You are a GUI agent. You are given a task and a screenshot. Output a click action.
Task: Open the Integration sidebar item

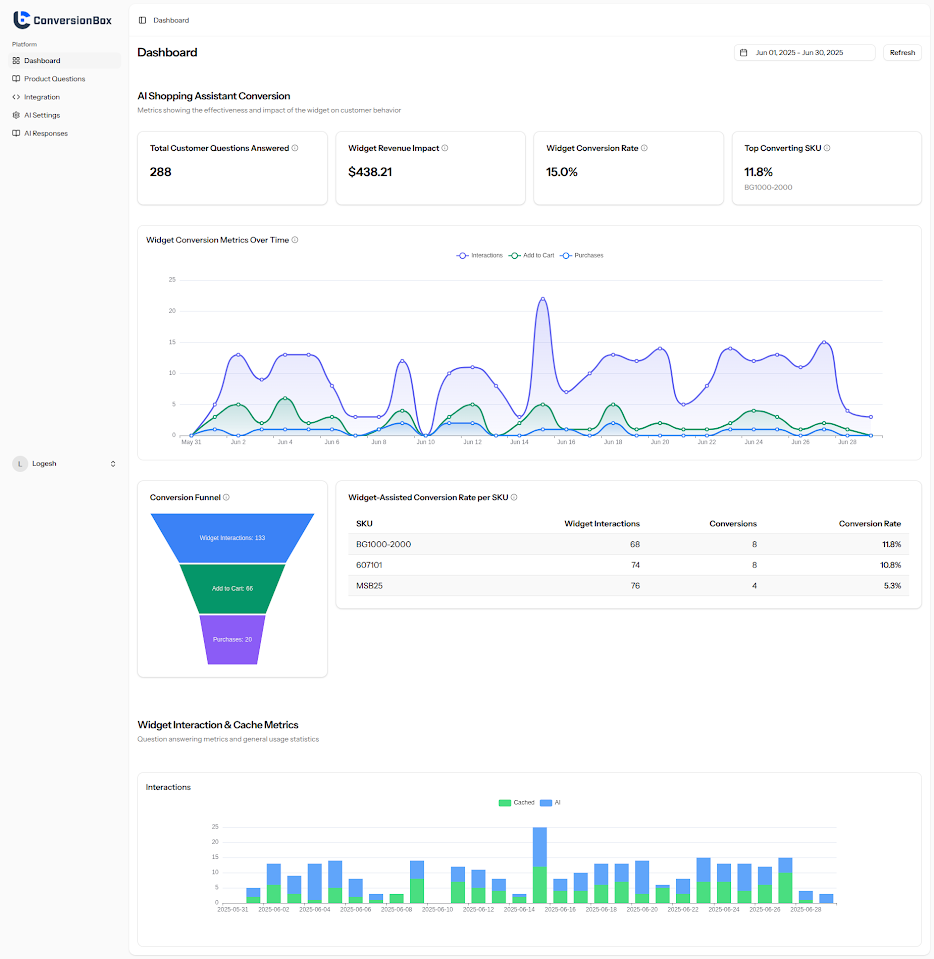click(x=42, y=97)
